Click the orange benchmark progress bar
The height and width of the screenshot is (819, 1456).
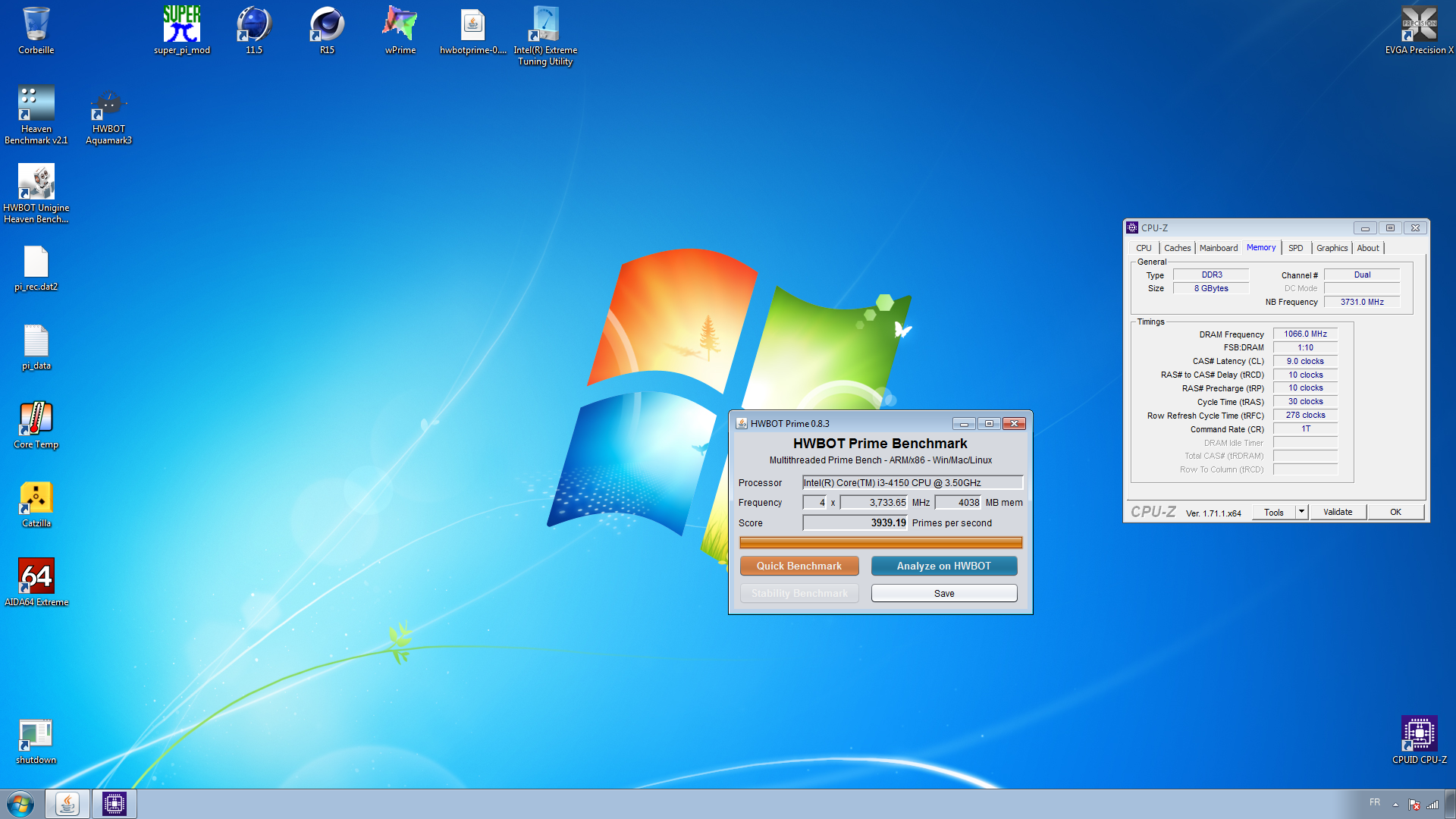(x=880, y=542)
